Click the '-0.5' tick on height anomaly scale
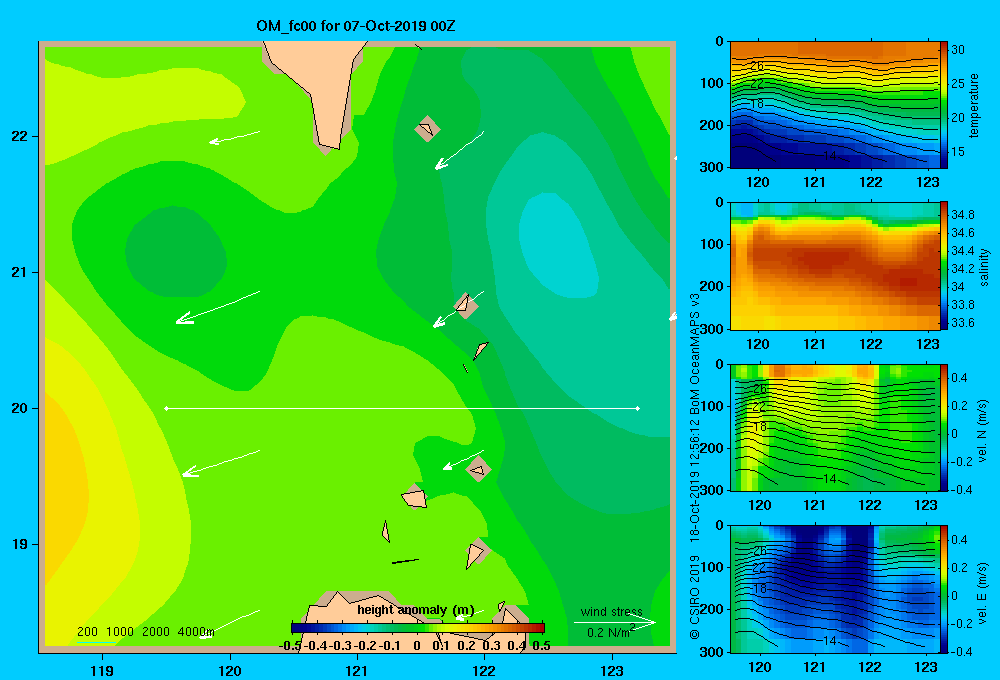 291,646
